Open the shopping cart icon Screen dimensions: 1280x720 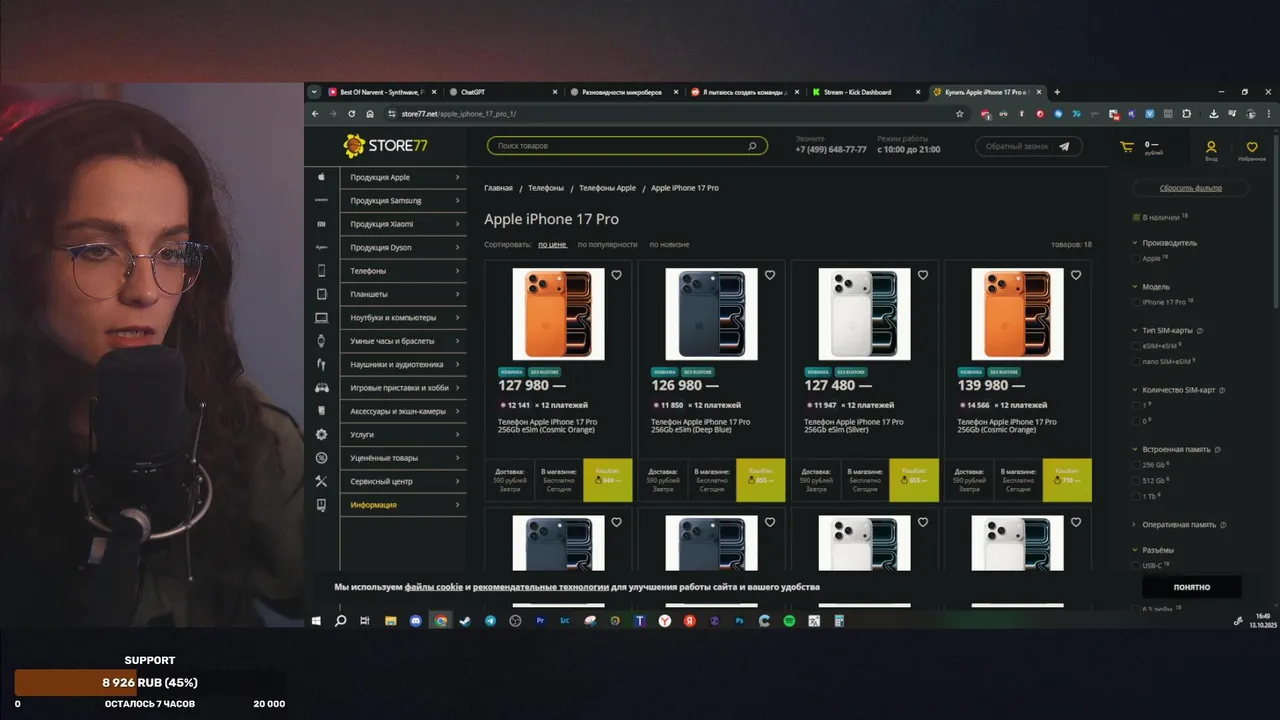1127,147
